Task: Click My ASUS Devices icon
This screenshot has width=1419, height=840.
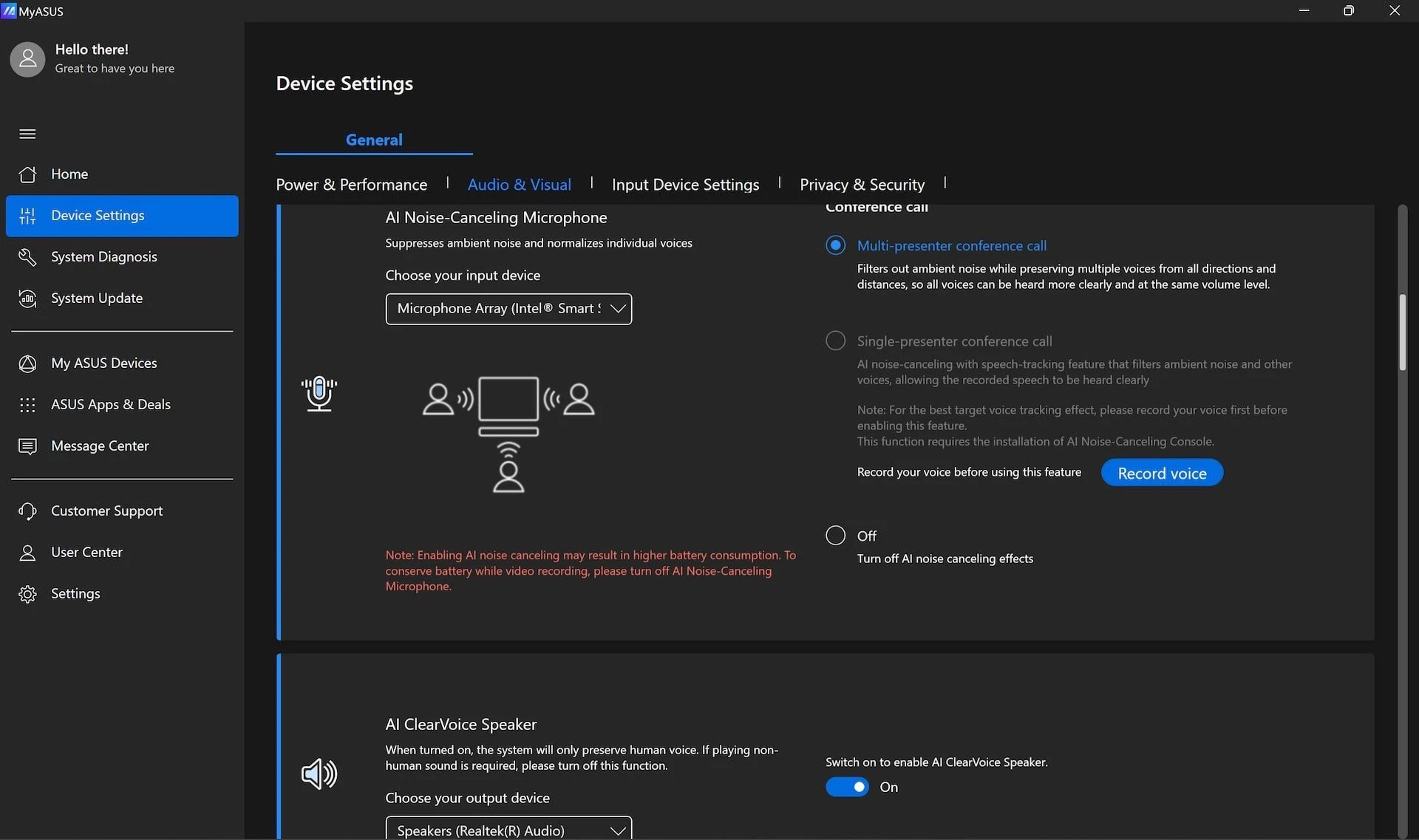Action: [27, 363]
